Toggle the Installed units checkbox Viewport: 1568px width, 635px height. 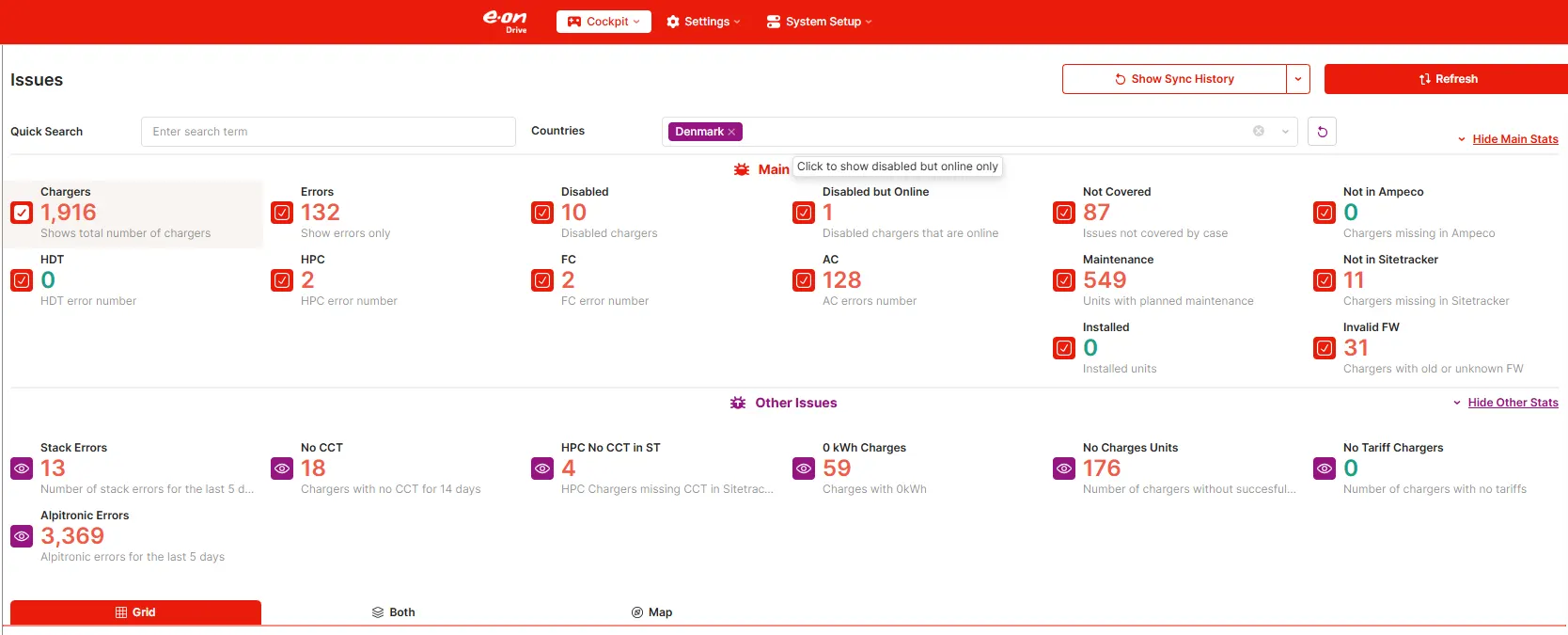[x=1064, y=348]
